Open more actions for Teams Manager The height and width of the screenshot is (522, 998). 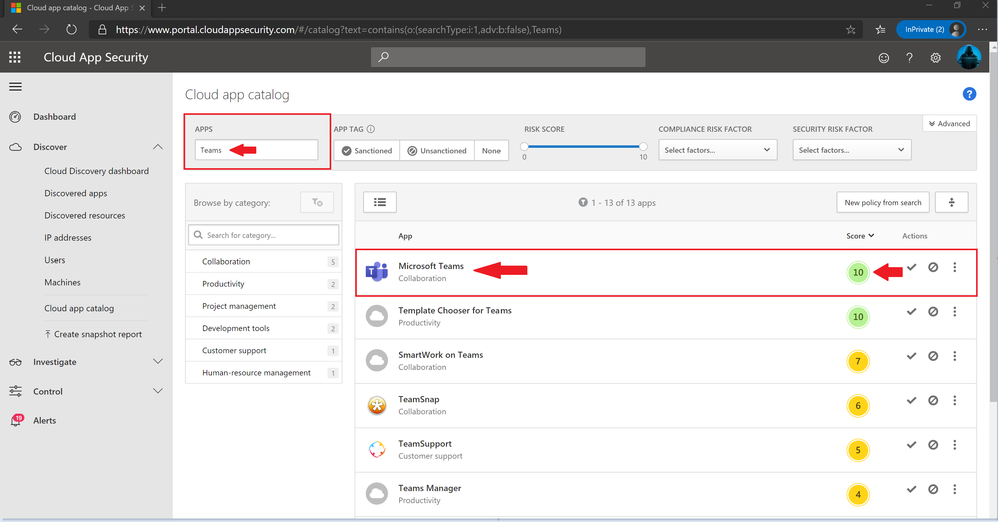(955, 489)
